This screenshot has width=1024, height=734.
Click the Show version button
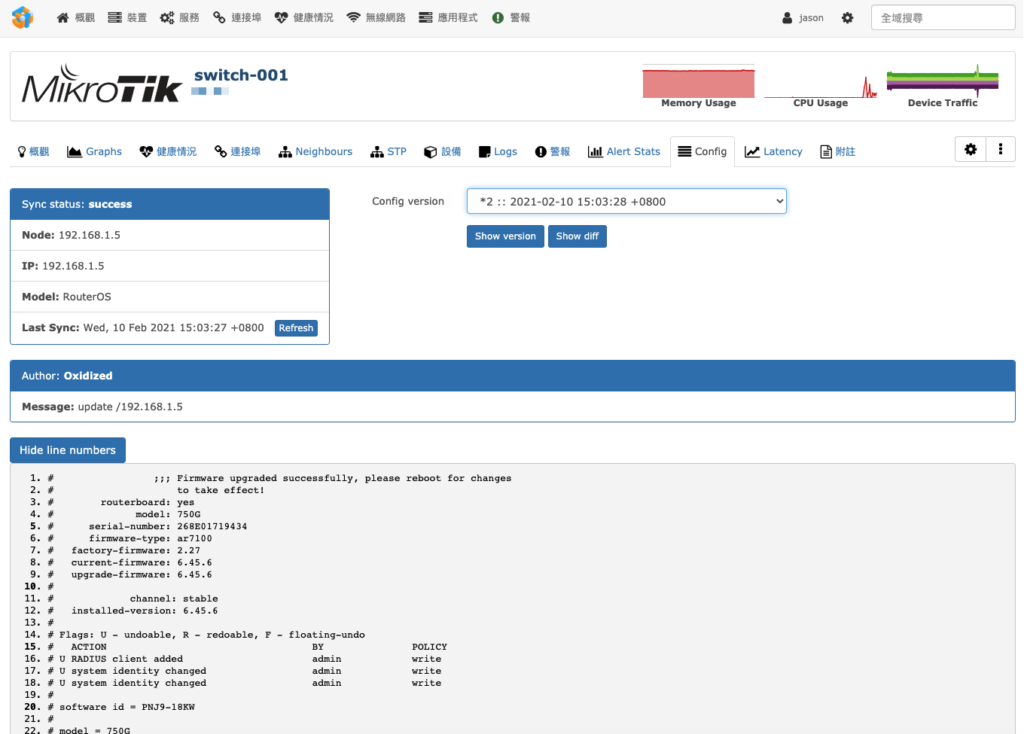click(505, 236)
